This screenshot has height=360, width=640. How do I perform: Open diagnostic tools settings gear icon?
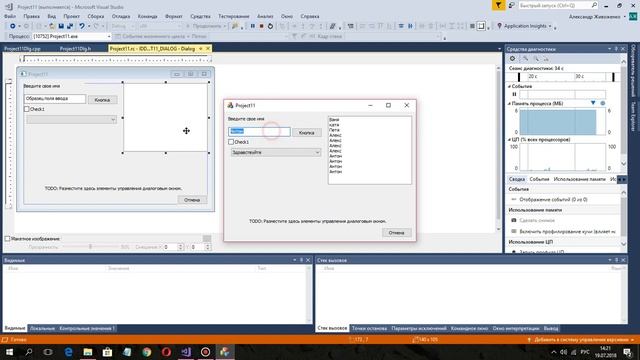tap(513, 59)
